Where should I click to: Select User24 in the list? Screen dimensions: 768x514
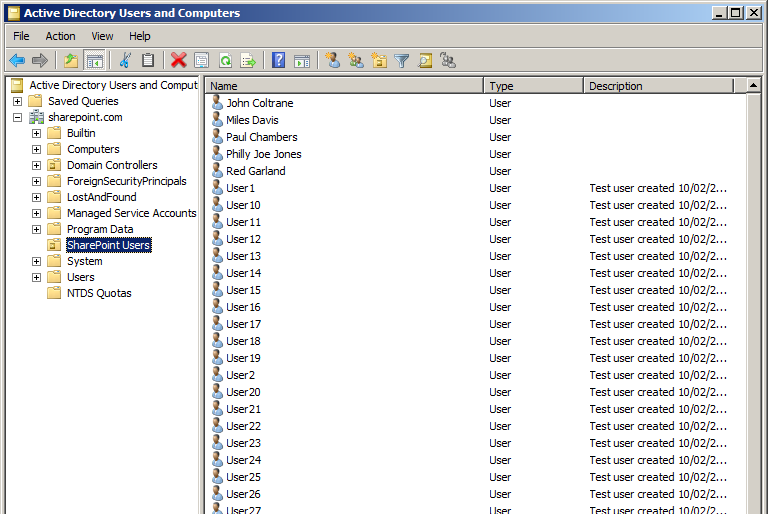point(243,460)
